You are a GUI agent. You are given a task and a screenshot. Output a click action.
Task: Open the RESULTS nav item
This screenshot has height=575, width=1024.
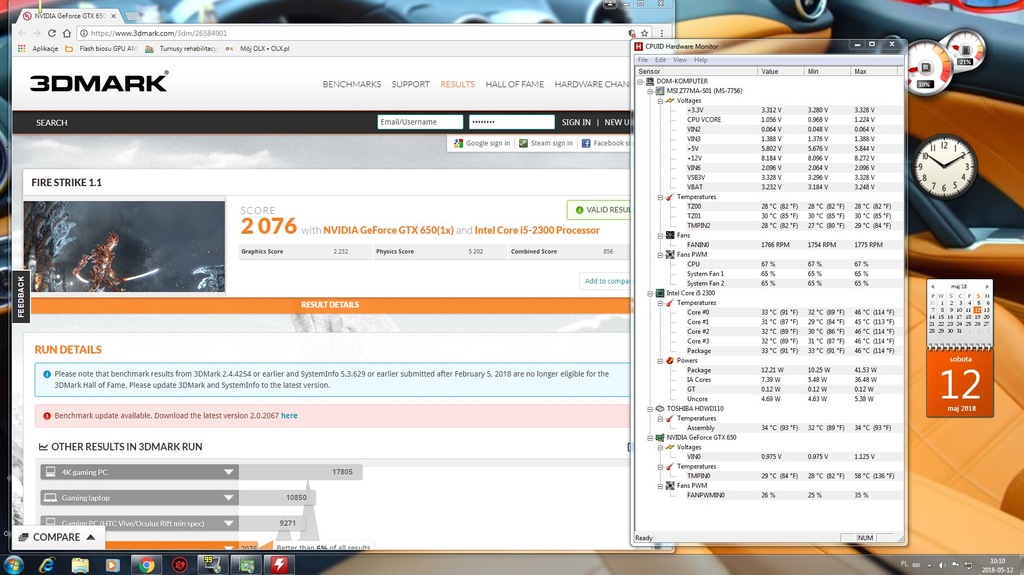457,84
